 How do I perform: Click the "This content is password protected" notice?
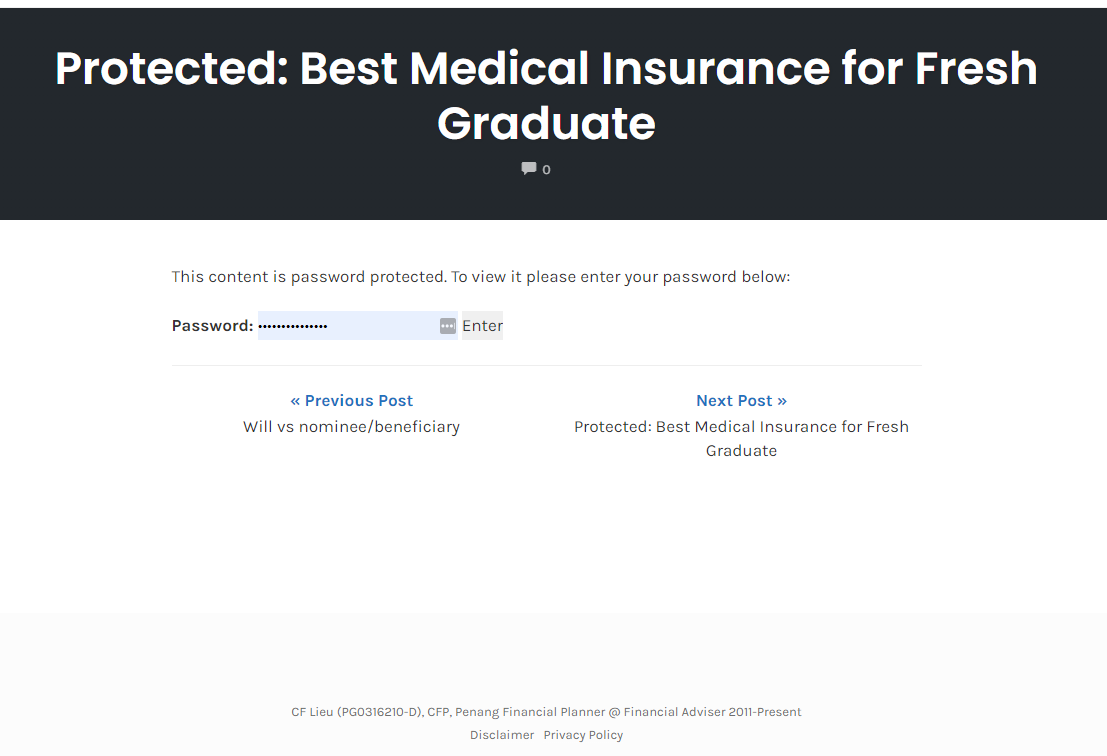click(480, 277)
